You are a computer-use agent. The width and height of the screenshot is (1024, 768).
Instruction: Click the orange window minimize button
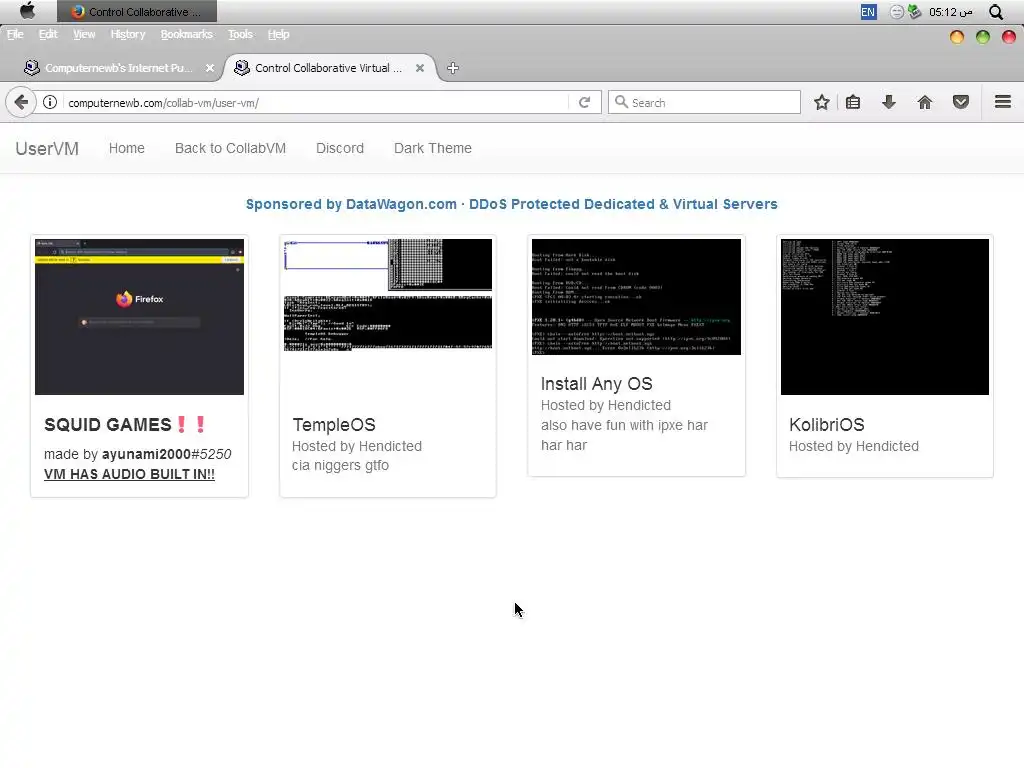957,37
